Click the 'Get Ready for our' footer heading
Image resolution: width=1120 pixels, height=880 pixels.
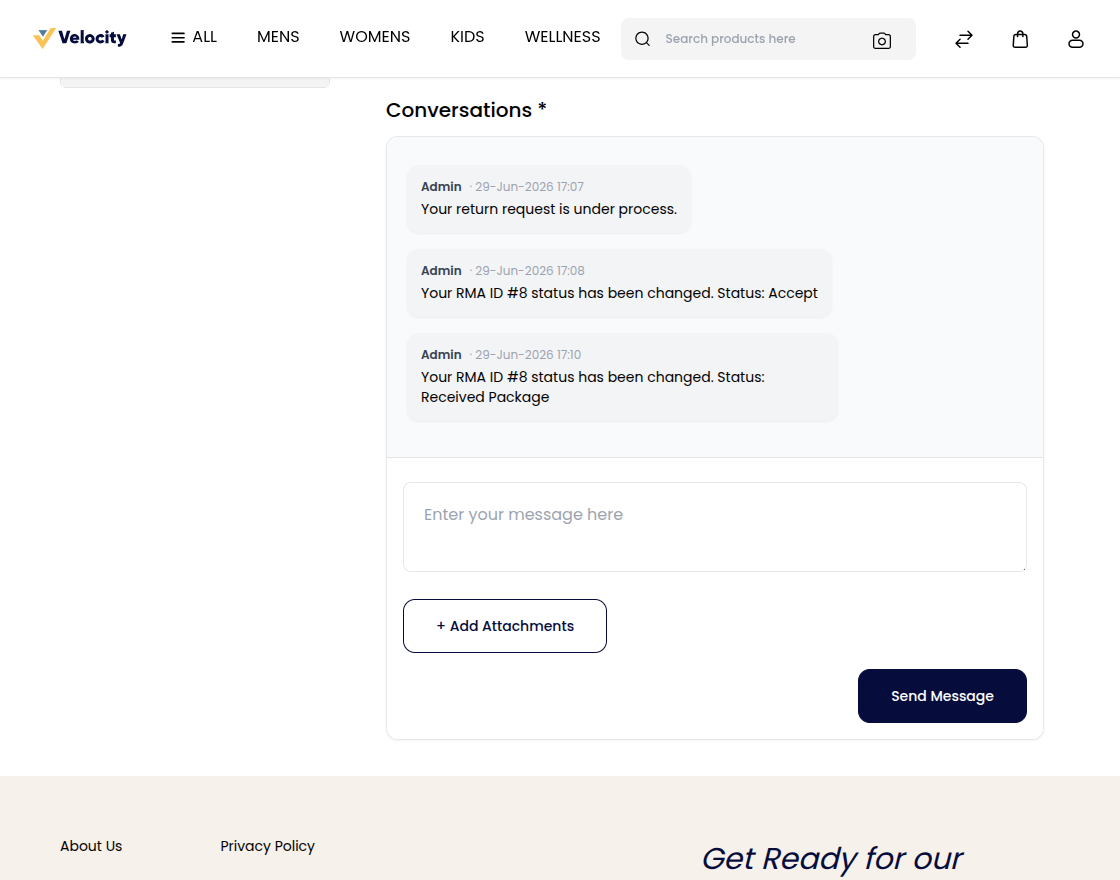[x=832, y=859]
